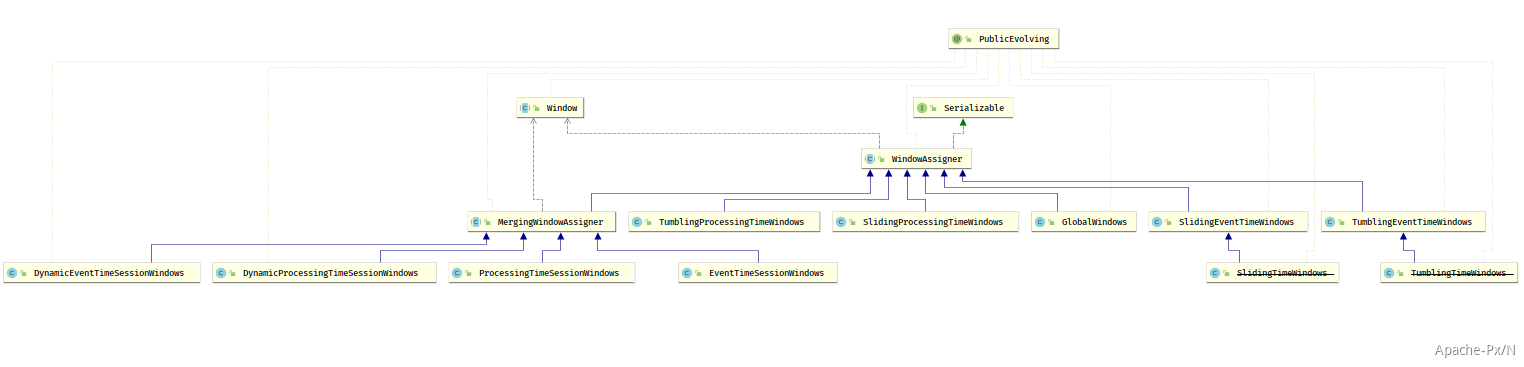The height and width of the screenshot is (367, 1524).
Task: Click the abstract class icon beside WindowAssigner
Action: point(870,159)
